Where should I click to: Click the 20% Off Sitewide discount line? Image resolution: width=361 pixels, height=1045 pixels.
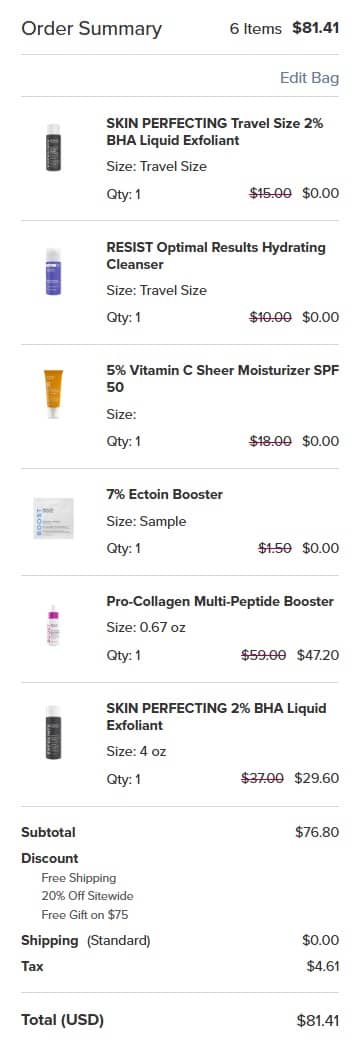click(x=87, y=896)
